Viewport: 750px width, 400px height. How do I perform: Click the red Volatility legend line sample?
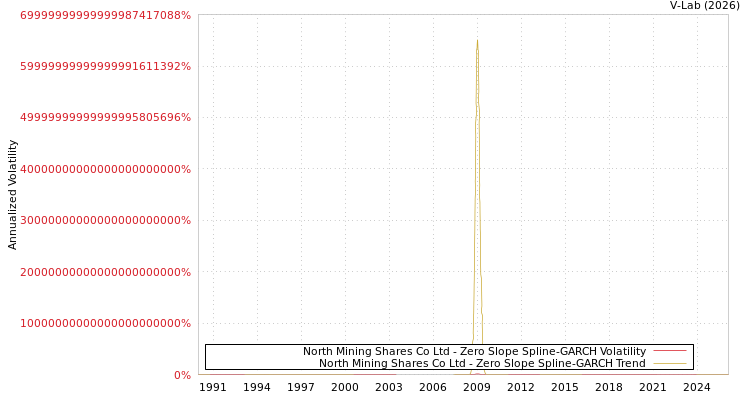[x=670, y=351]
